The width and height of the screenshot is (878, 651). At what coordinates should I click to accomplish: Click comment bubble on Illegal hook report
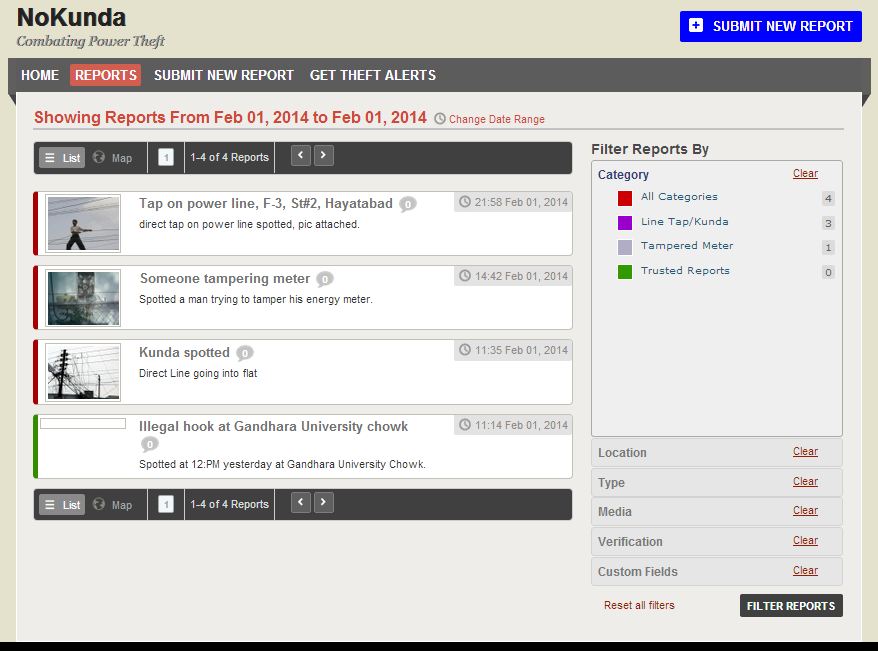coord(150,444)
